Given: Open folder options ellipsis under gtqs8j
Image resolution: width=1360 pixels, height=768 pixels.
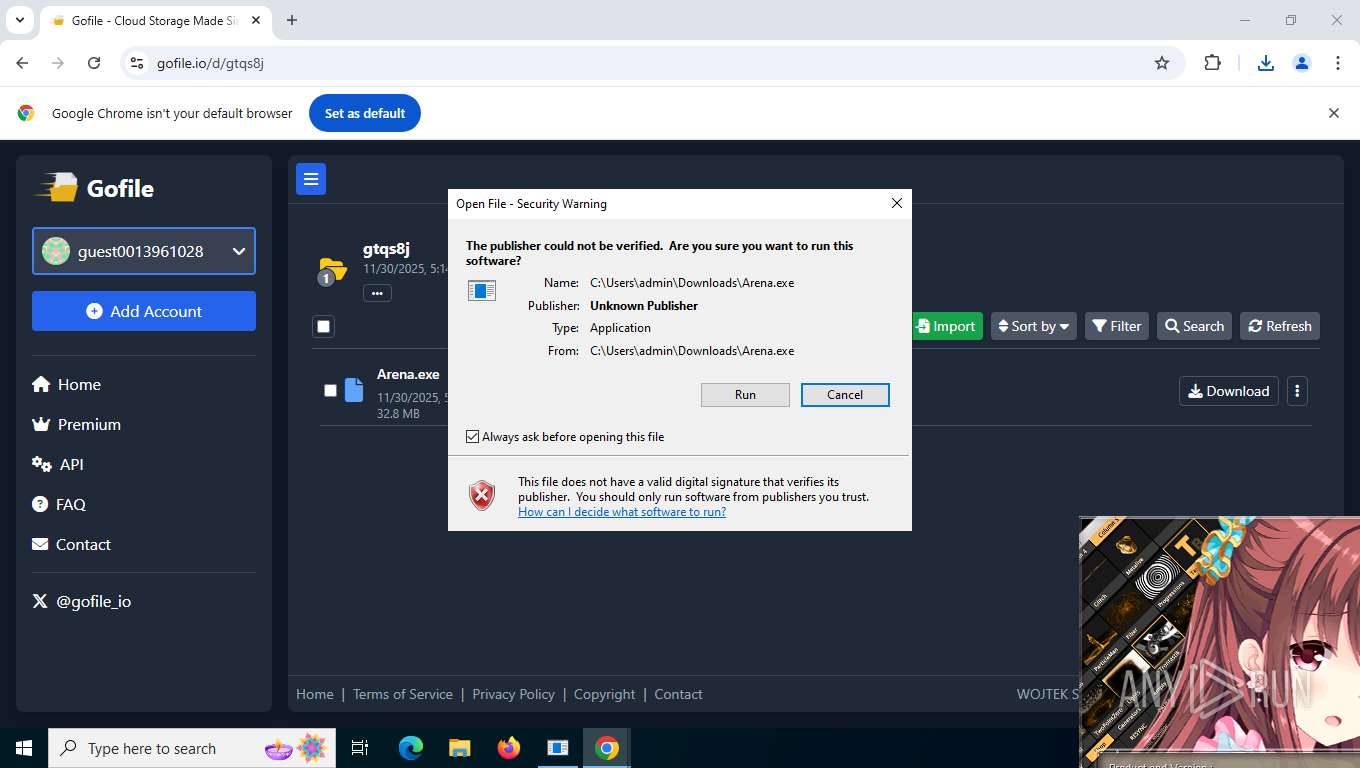Looking at the screenshot, I should point(377,293).
